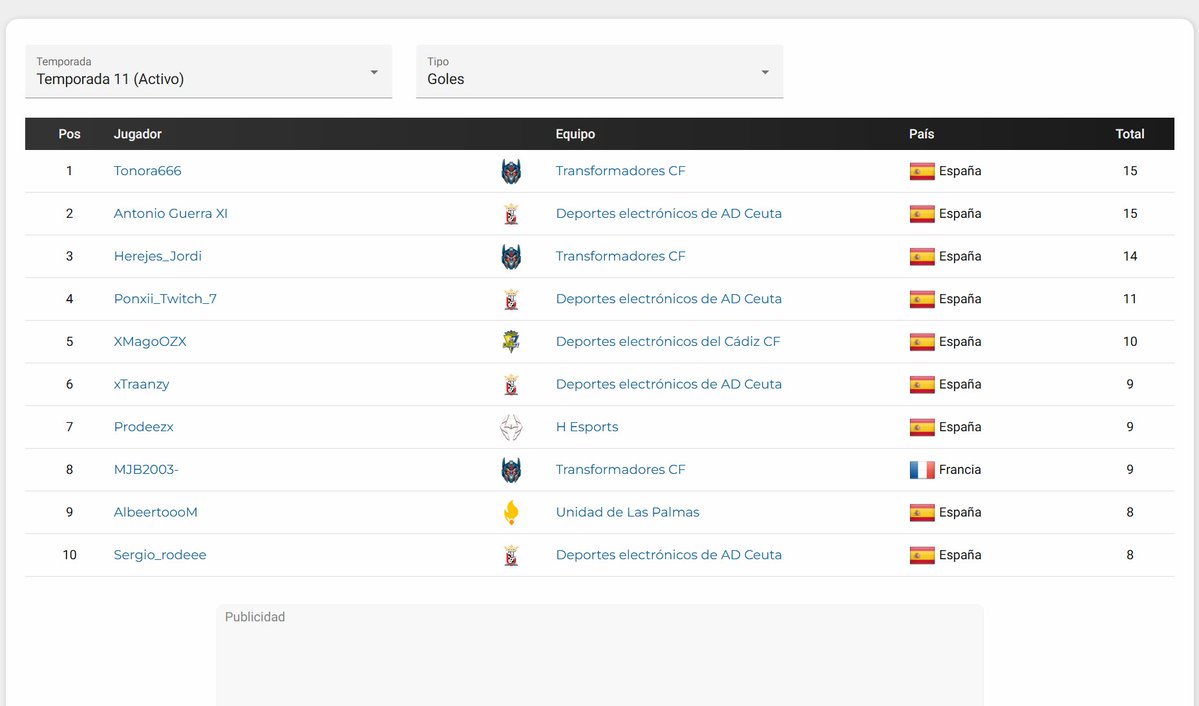Image resolution: width=1199 pixels, height=706 pixels.
Task: Click the País column header
Action: tap(921, 134)
